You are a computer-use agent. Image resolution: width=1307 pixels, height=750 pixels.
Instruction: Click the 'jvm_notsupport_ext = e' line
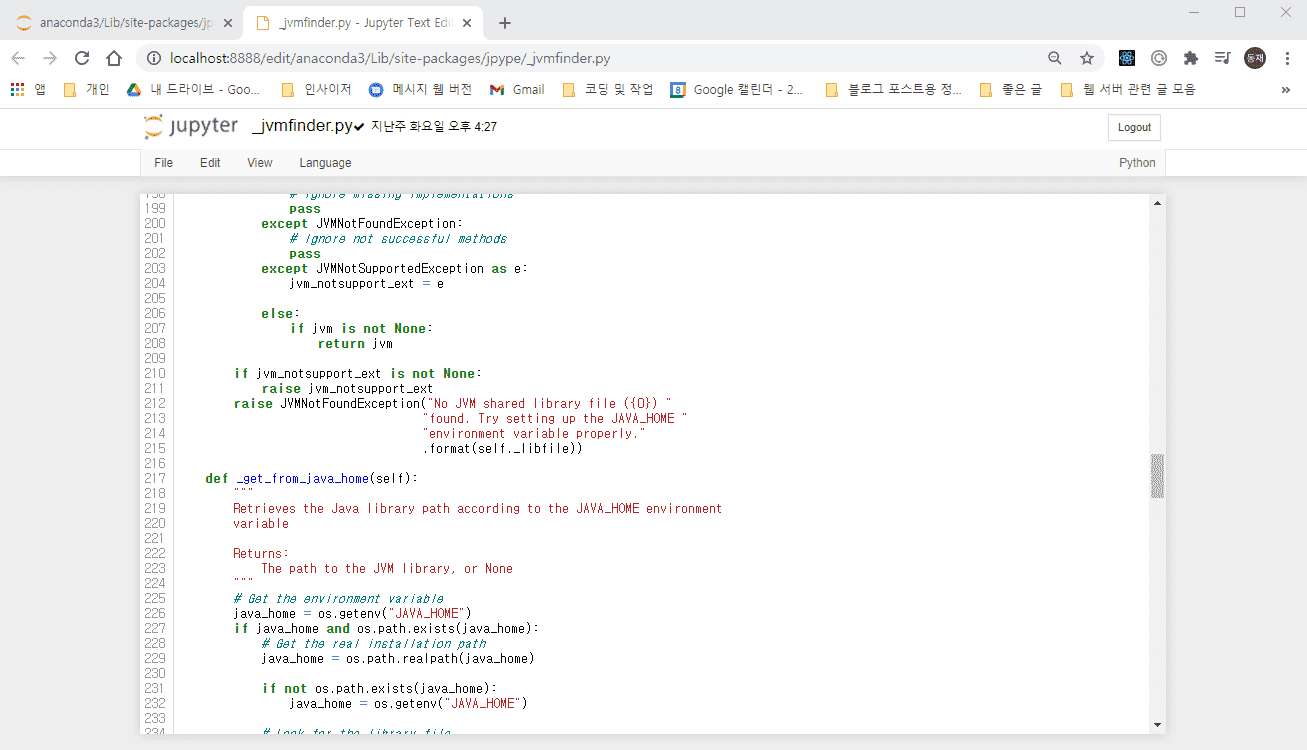[366, 283]
